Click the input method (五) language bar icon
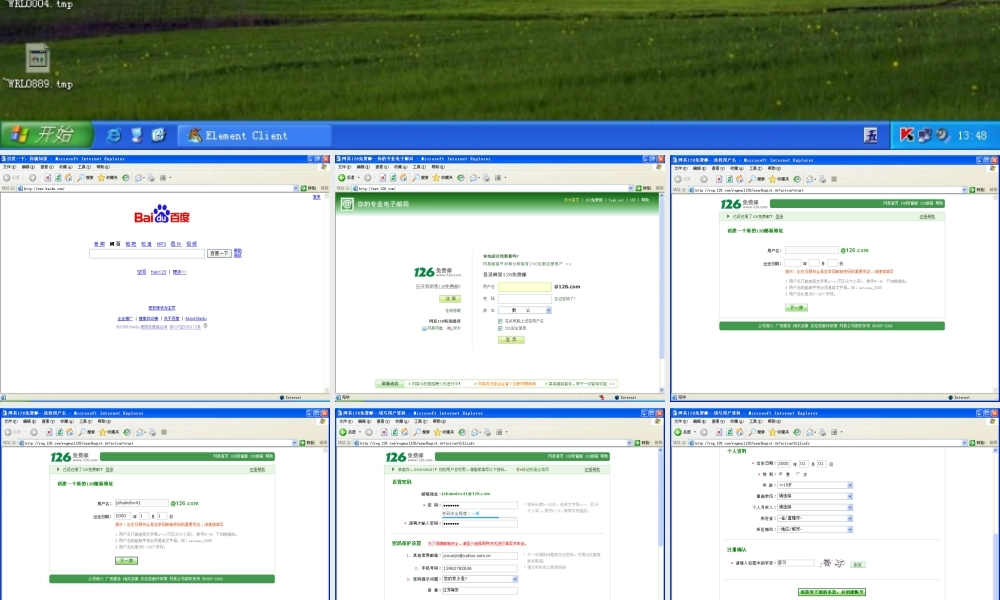The width and height of the screenshot is (1000, 600). pyautogui.click(x=870, y=135)
